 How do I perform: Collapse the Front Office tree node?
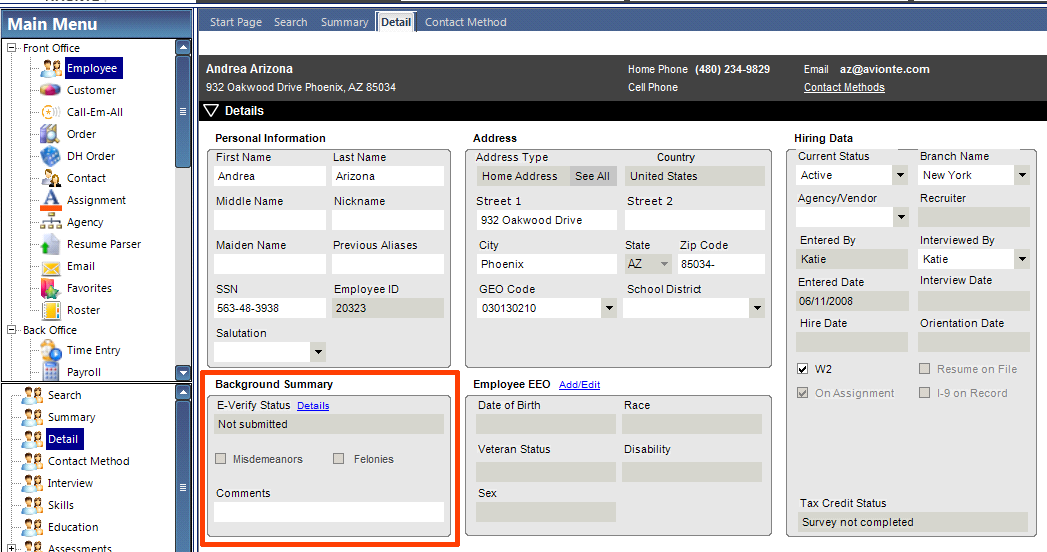click(x=11, y=48)
